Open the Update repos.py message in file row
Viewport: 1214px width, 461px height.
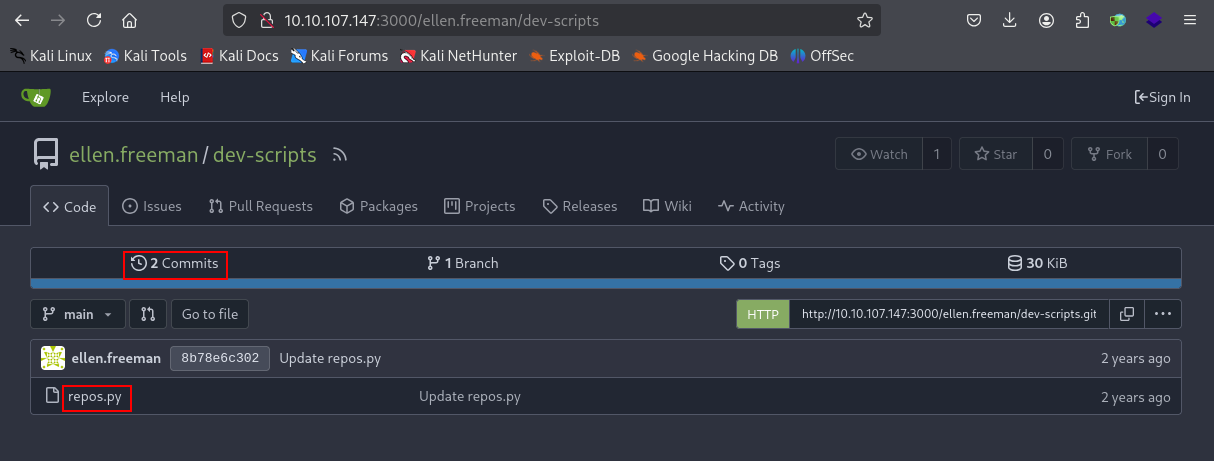click(470, 396)
